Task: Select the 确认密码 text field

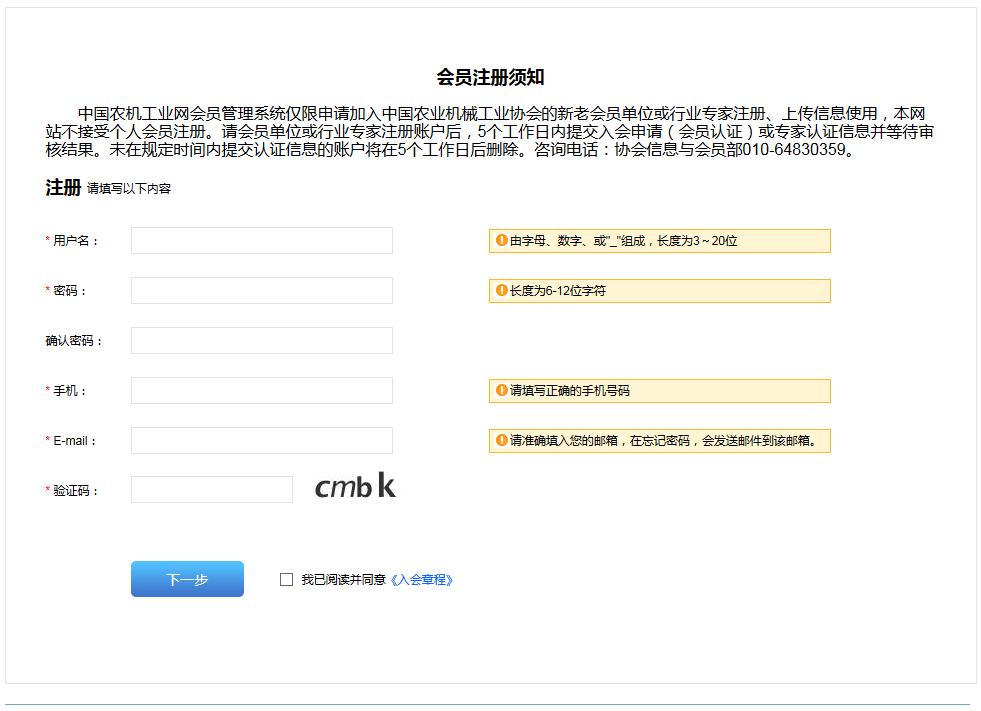Action: (x=261, y=341)
